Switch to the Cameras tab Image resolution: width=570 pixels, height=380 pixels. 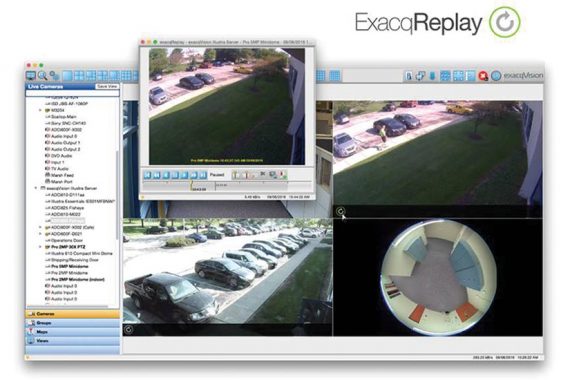point(73,314)
